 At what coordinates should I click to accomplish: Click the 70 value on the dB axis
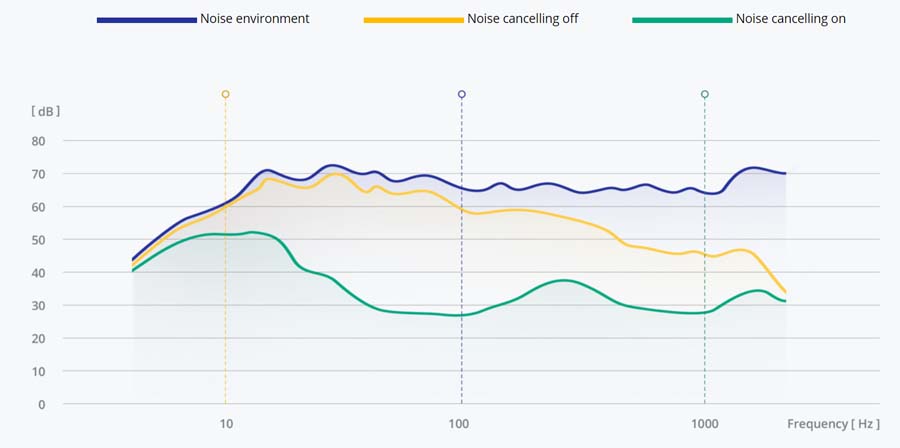click(39, 174)
